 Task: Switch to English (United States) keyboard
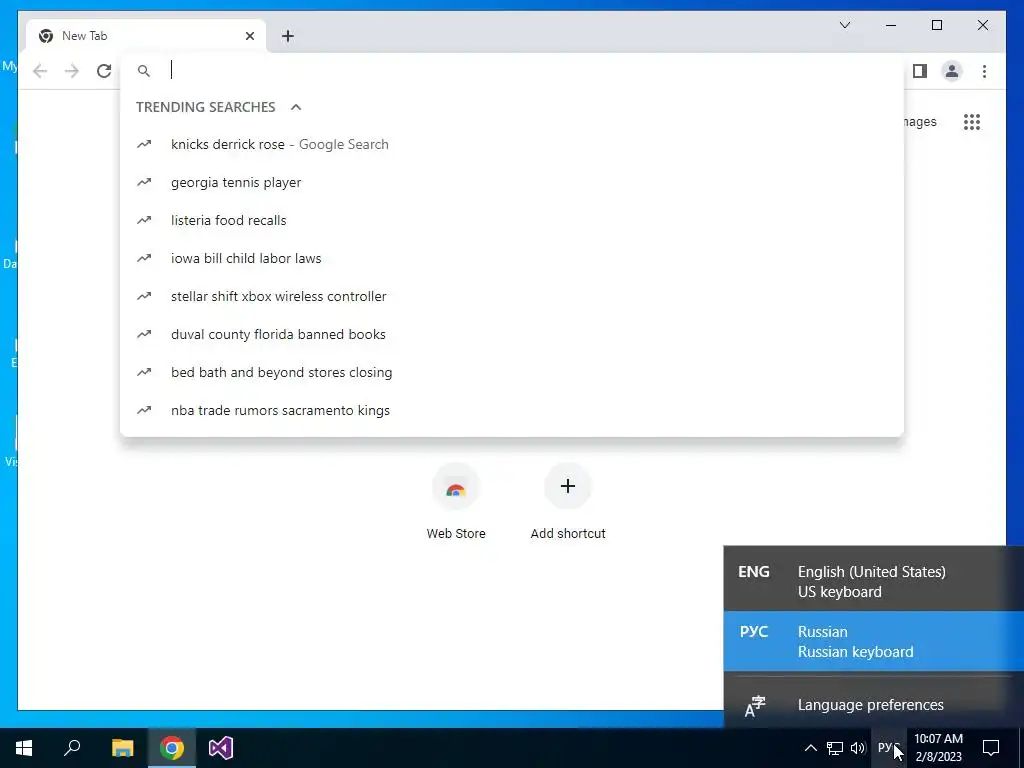point(874,581)
